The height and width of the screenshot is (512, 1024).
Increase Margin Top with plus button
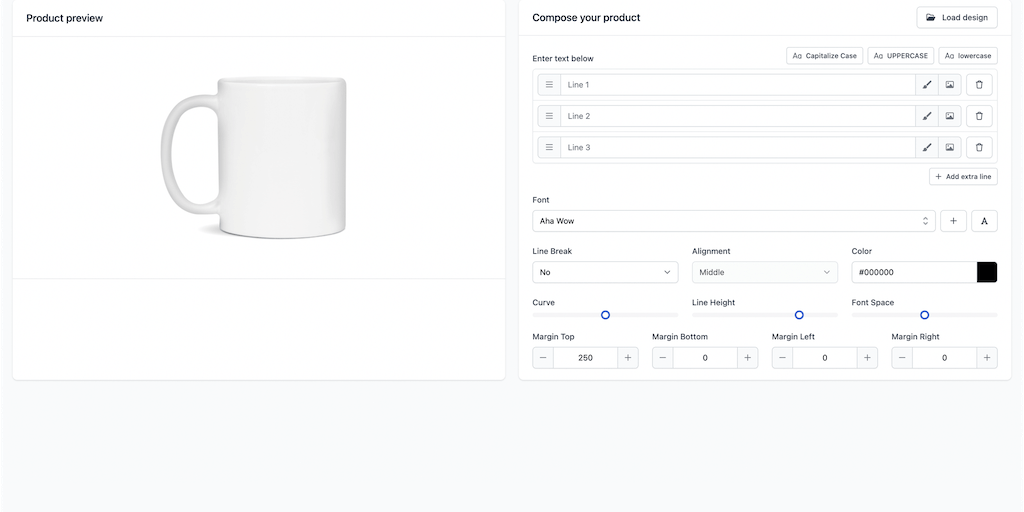628,358
